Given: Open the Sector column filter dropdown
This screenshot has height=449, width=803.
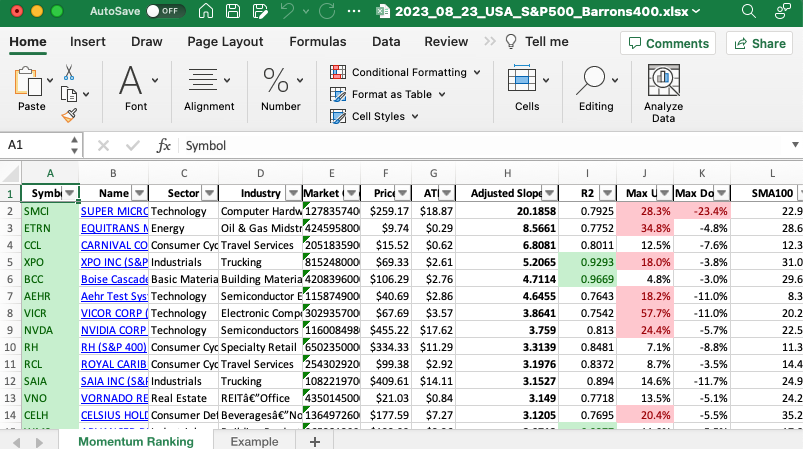Looking at the screenshot, I should [x=208, y=193].
